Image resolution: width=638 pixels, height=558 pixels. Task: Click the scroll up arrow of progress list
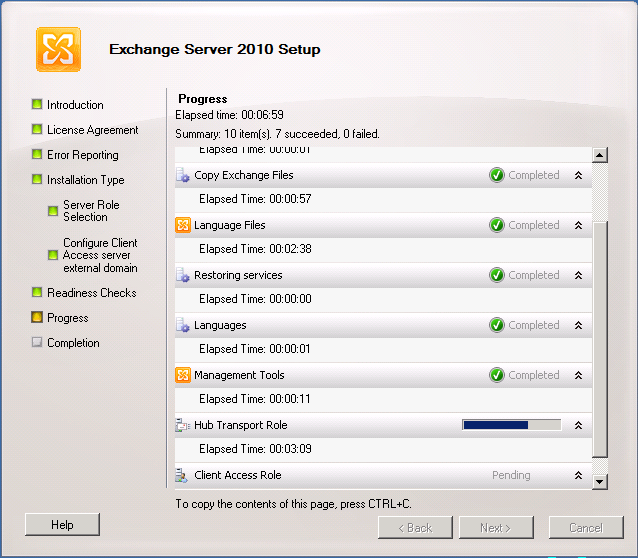[600, 155]
